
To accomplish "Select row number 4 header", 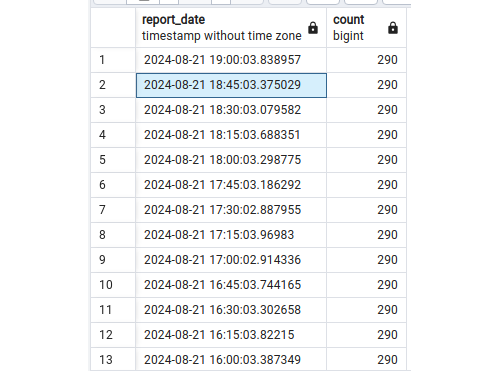I will point(113,135).
